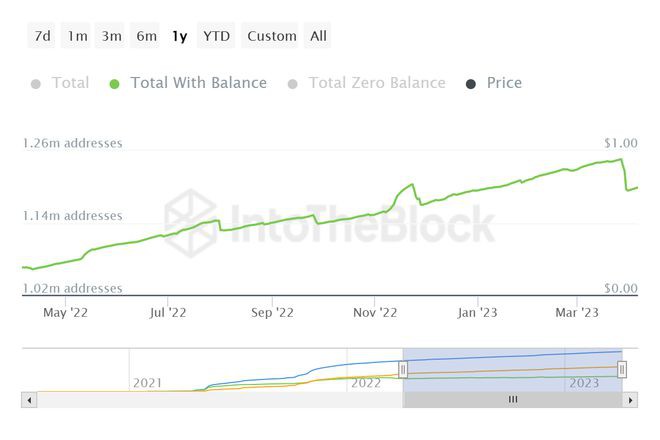Screen dimensions: 660x440
Task: Click the left navigator range handle
Action: [403, 370]
